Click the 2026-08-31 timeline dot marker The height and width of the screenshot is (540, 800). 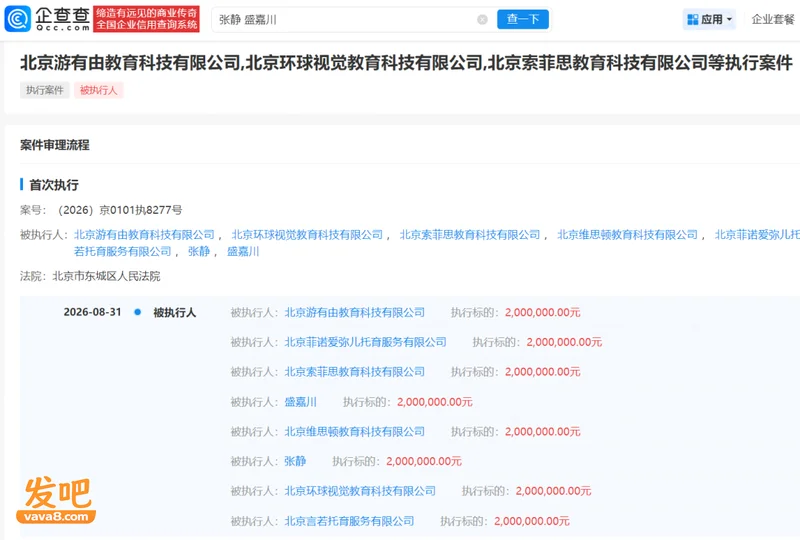coord(137,312)
